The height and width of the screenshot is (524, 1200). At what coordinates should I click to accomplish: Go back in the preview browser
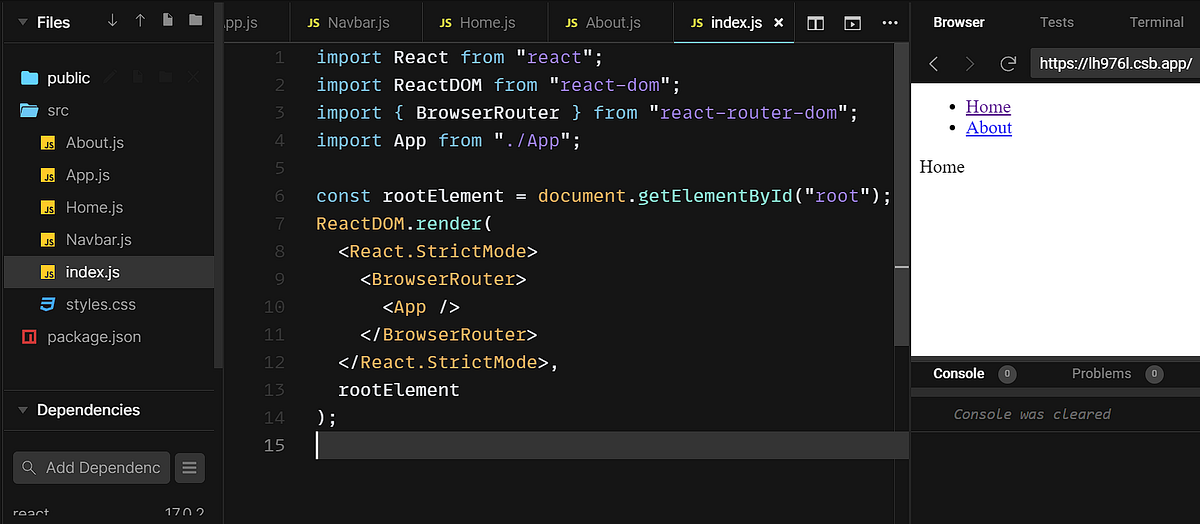(934, 63)
